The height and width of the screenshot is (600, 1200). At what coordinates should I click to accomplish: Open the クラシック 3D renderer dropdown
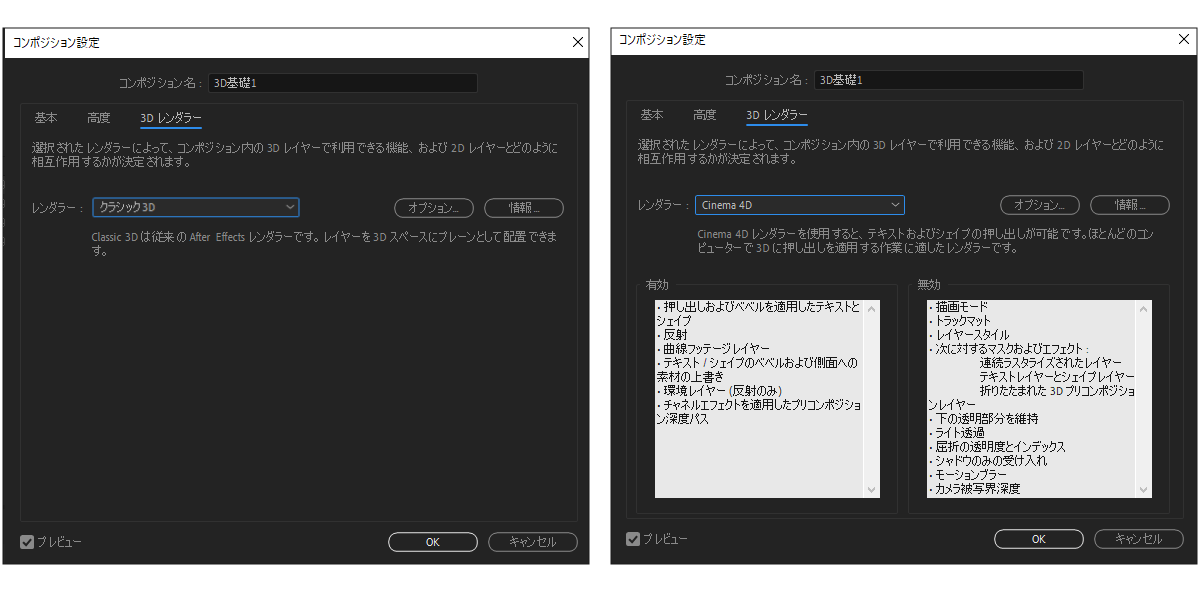(x=196, y=208)
